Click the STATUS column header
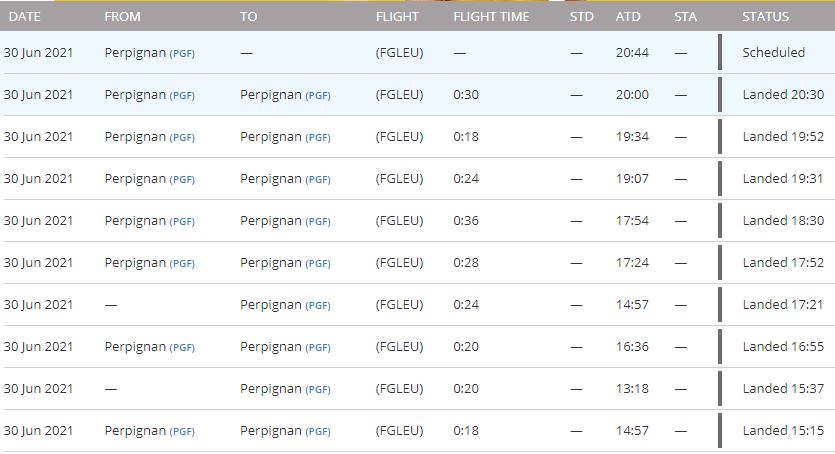The width and height of the screenshot is (835, 454). [765, 17]
